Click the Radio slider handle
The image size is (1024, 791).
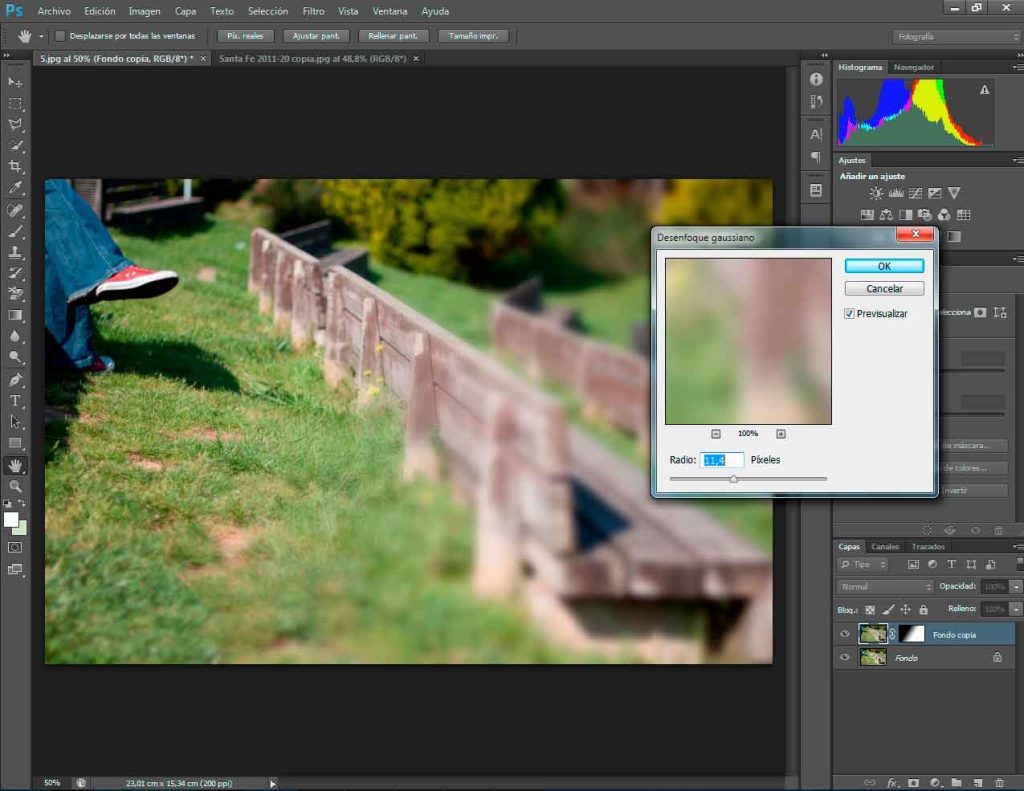pos(733,479)
